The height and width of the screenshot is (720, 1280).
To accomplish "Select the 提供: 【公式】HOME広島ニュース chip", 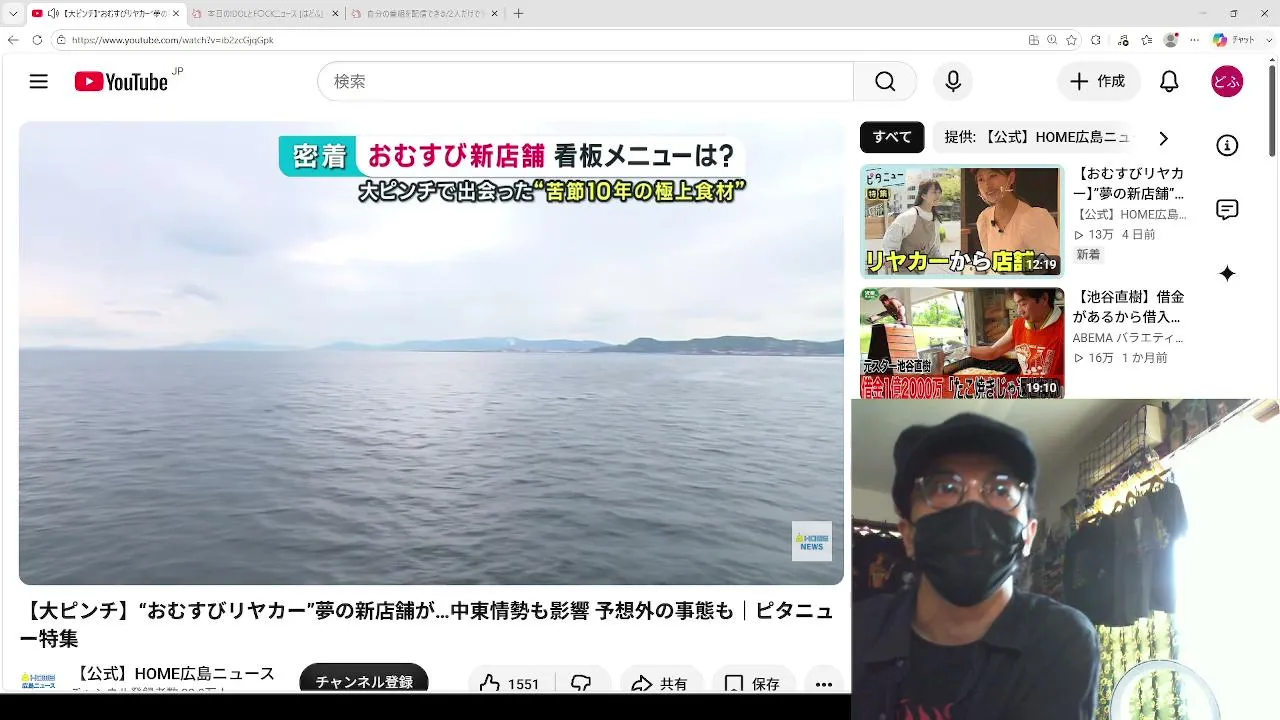I will tap(1037, 138).
